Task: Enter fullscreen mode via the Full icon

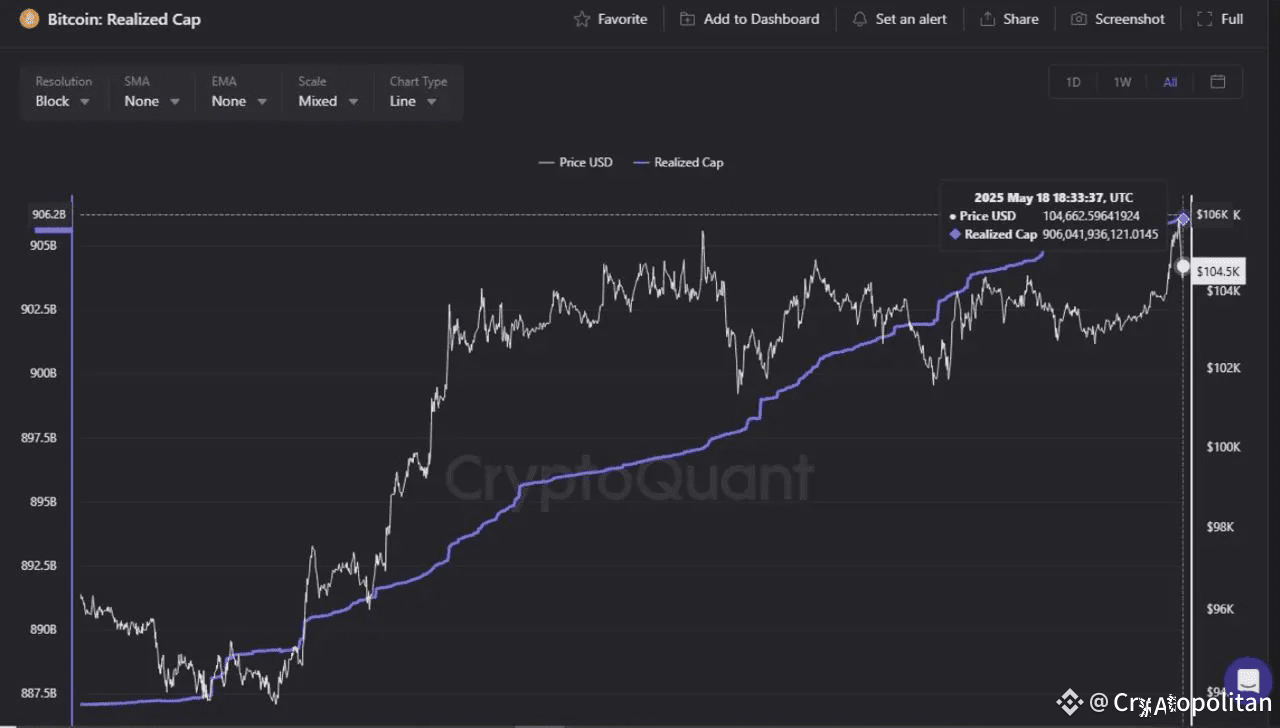Action: click(1203, 18)
